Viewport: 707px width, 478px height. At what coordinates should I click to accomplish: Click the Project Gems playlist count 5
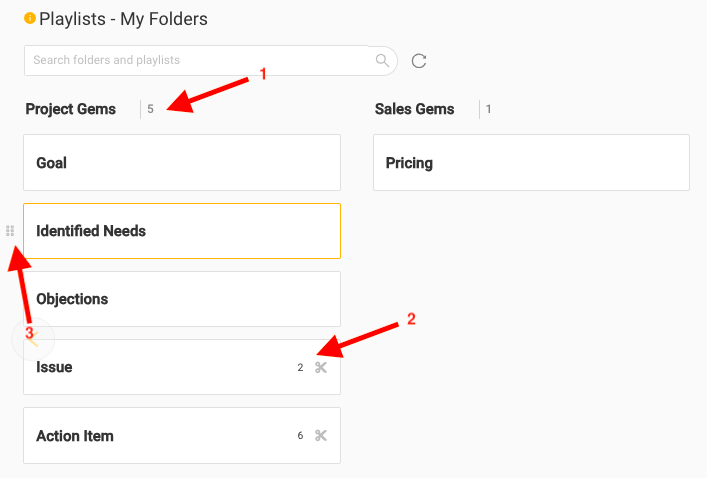151,109
